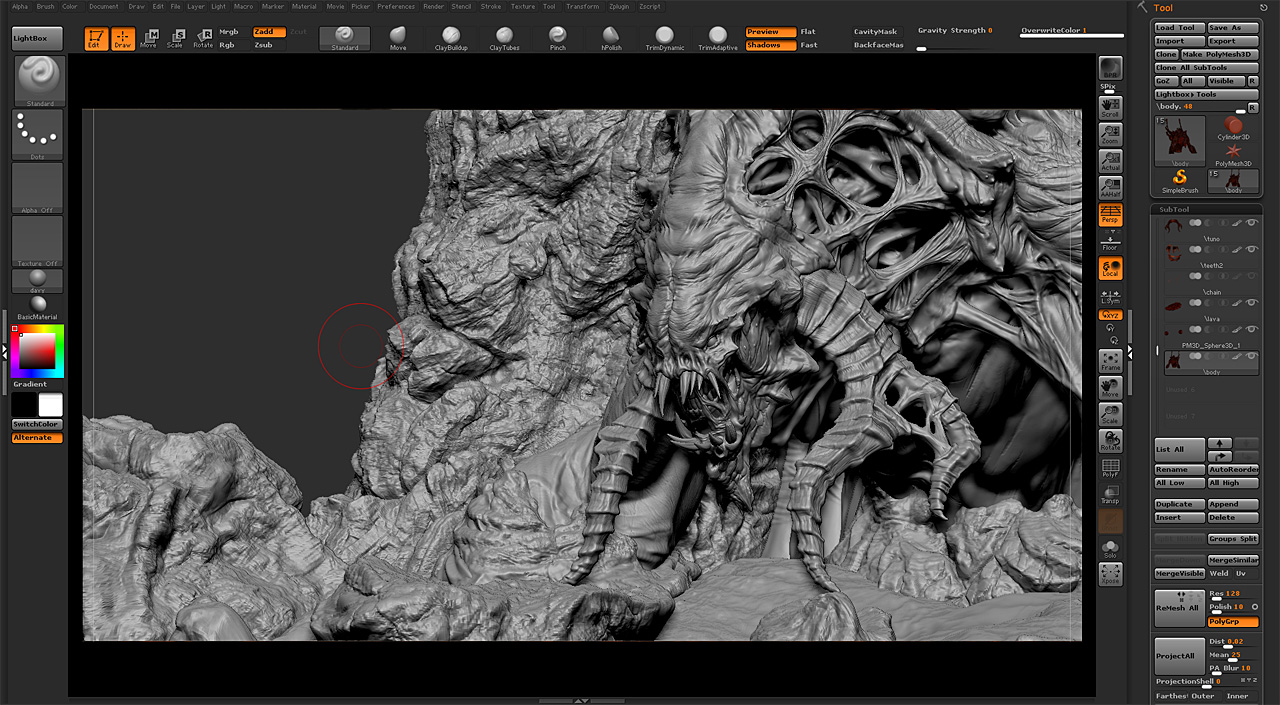Click the Actual size icon
Screen dimensions: 1280x705
(x=1110, y=162)
